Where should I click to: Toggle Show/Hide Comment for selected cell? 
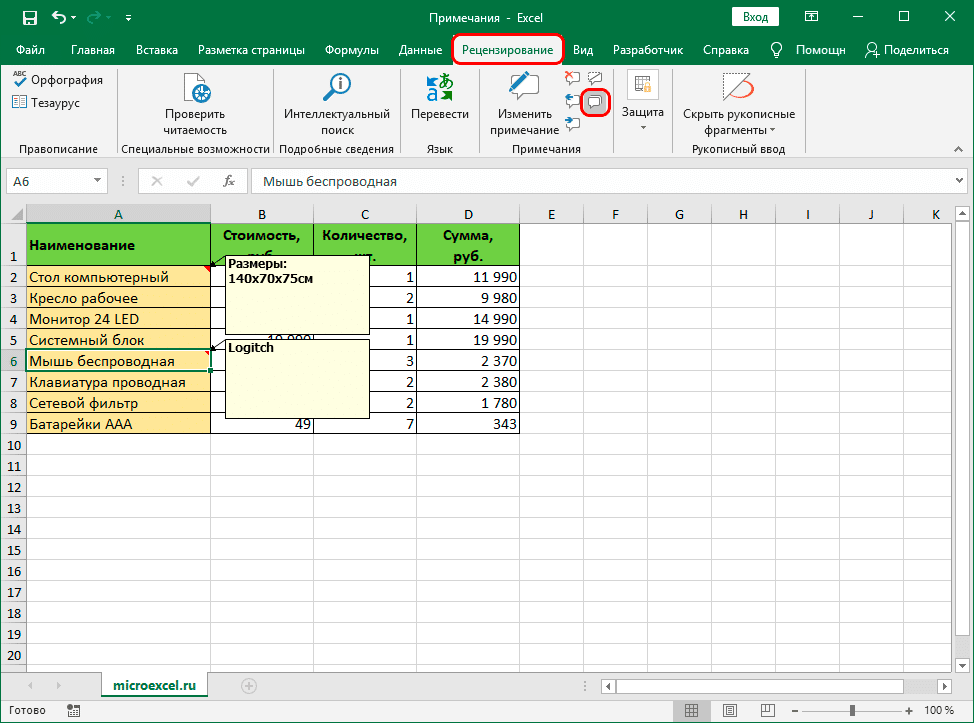[x=596, y=78]
